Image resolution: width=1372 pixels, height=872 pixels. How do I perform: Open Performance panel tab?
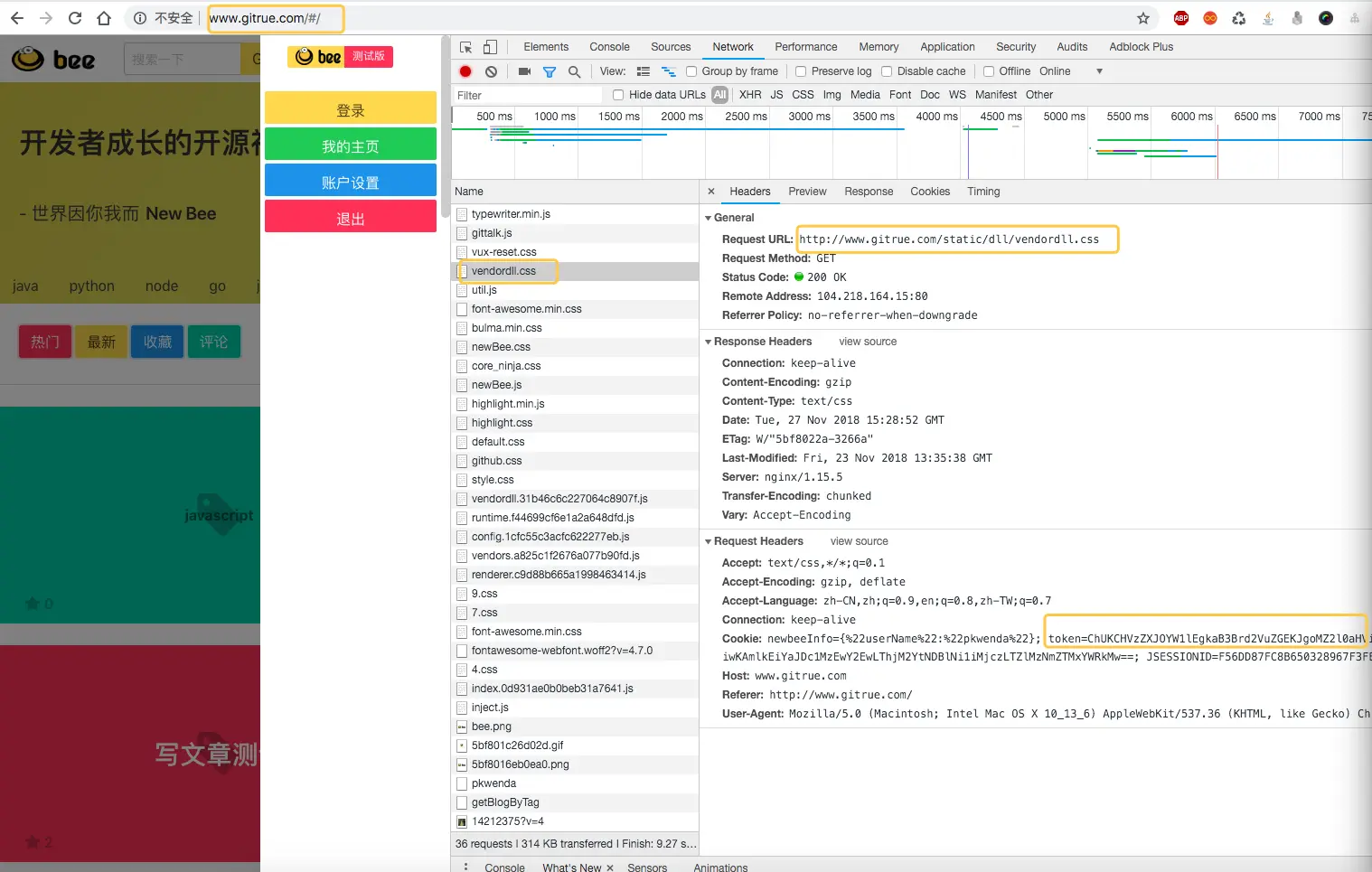[806, 47]
